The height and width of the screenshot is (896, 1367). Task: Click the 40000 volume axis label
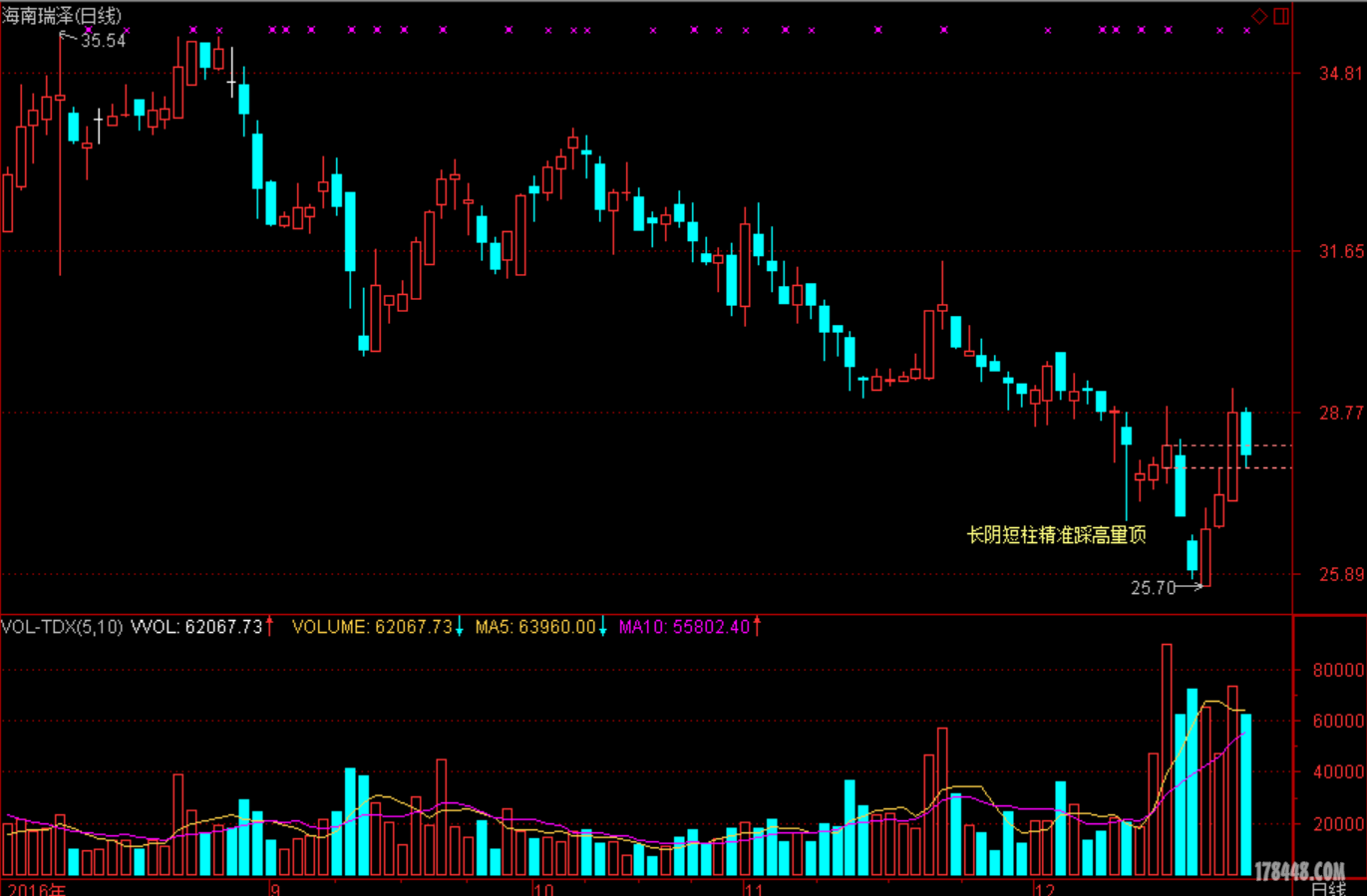click(1339, 771)
